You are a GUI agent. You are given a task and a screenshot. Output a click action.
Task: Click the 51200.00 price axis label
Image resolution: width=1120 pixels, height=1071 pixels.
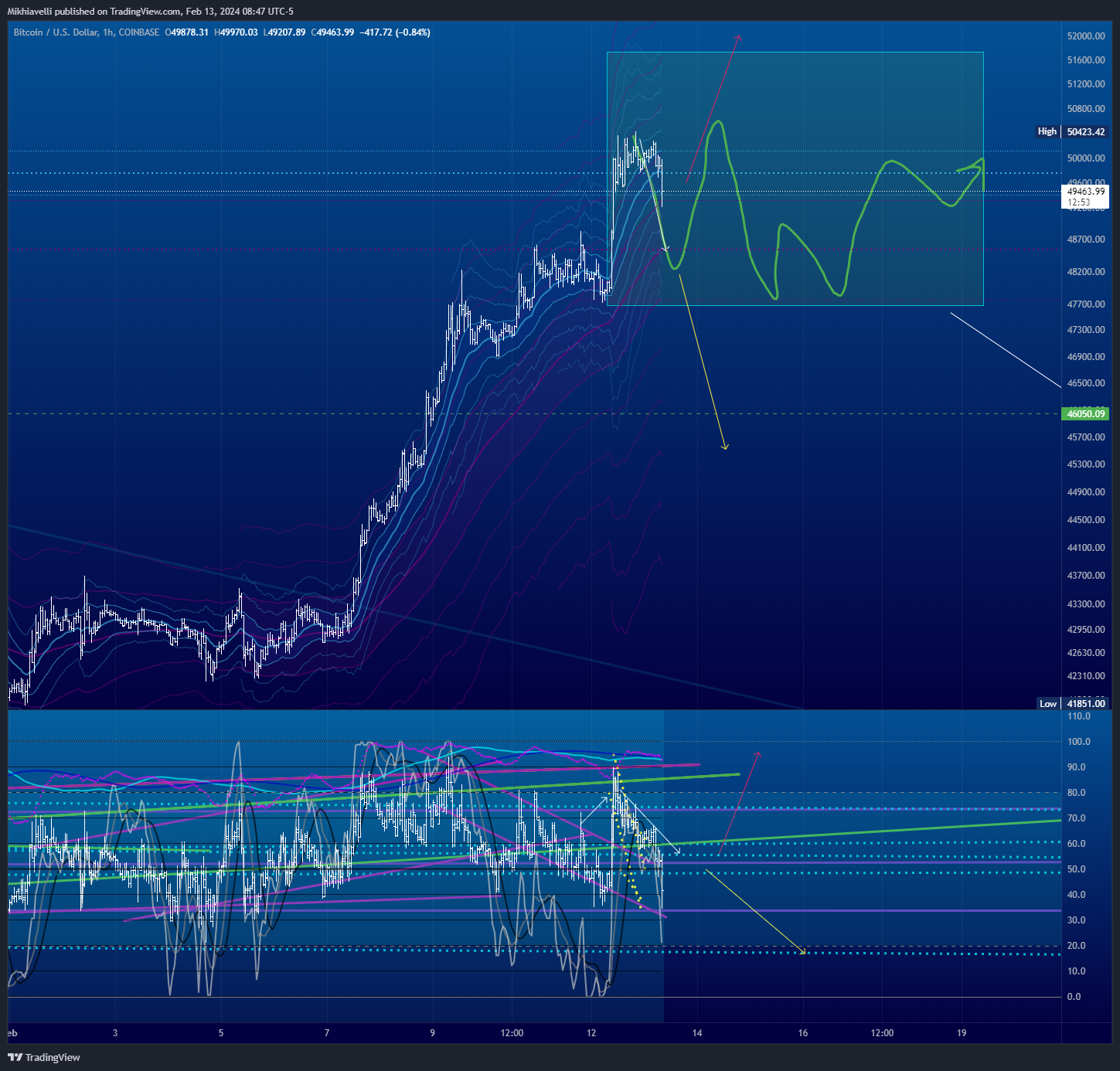[1086, 84]
